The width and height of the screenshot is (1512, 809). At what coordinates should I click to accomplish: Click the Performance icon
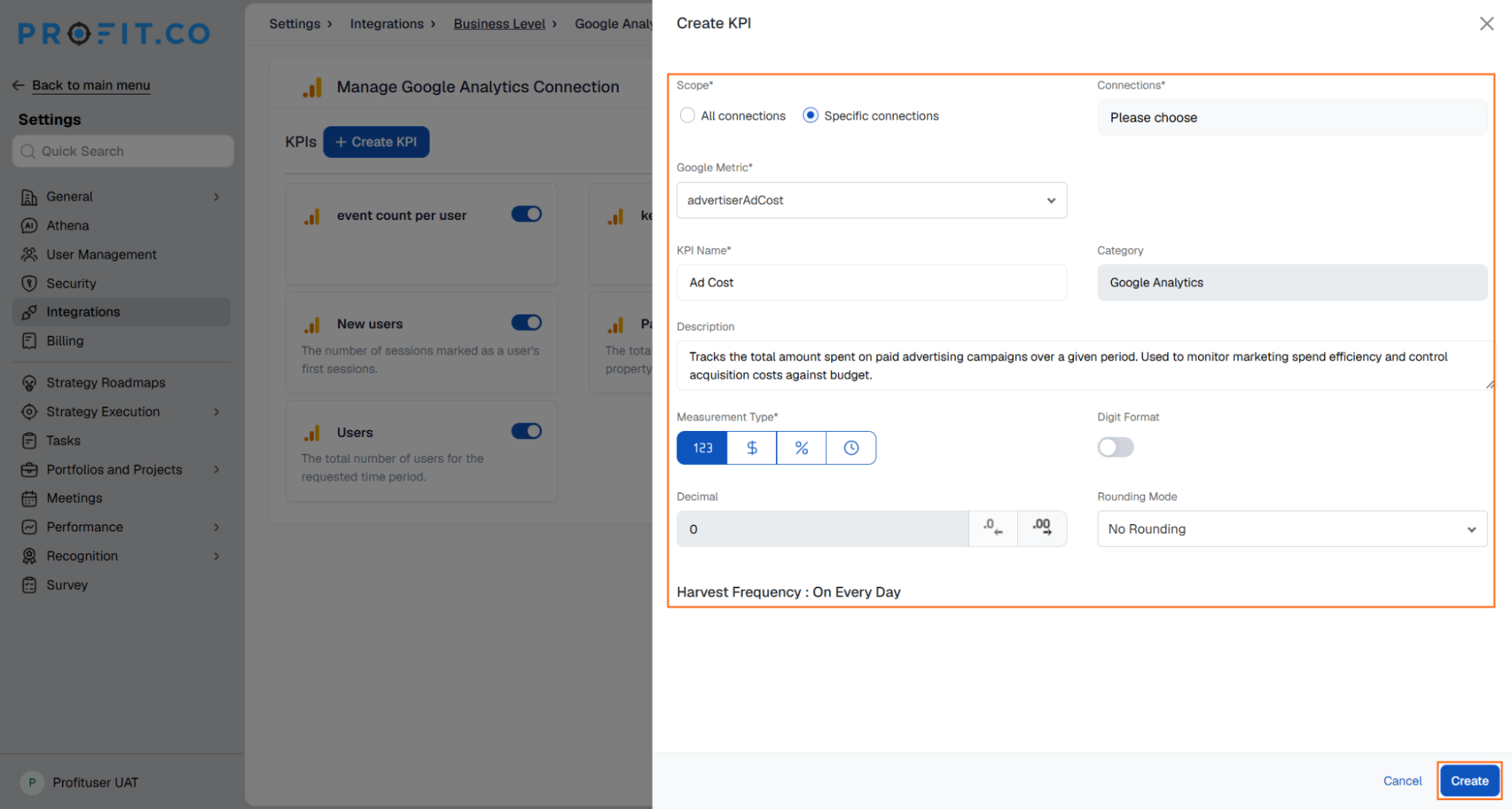(29, 527)
